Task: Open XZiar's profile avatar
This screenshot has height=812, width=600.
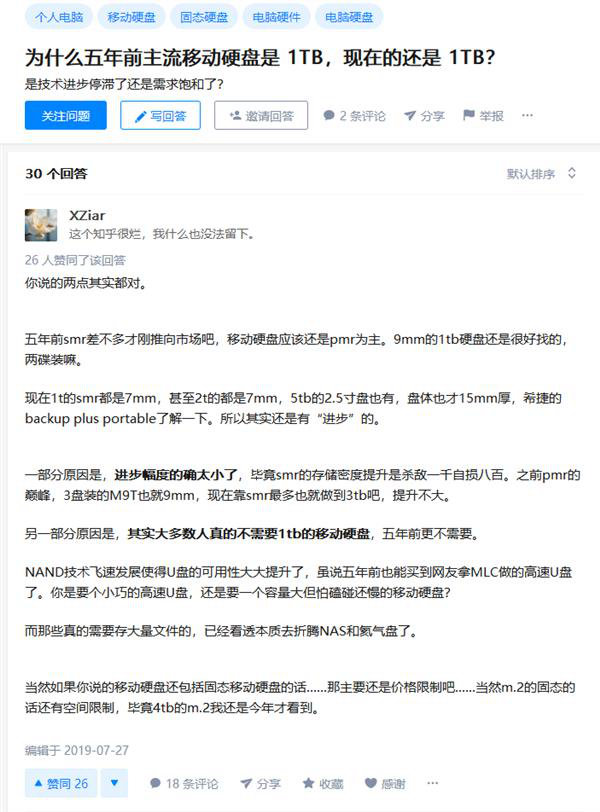Action: tap(41, 225)
